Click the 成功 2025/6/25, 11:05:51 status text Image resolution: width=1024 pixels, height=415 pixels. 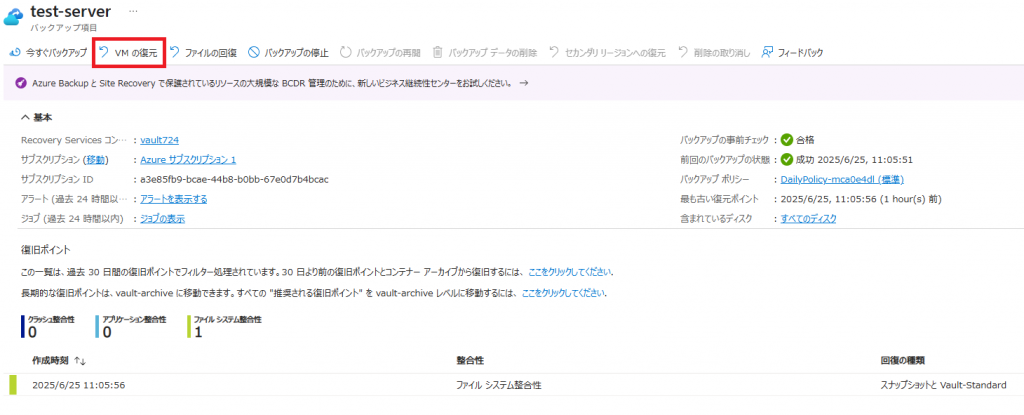[x=854, y=159]
